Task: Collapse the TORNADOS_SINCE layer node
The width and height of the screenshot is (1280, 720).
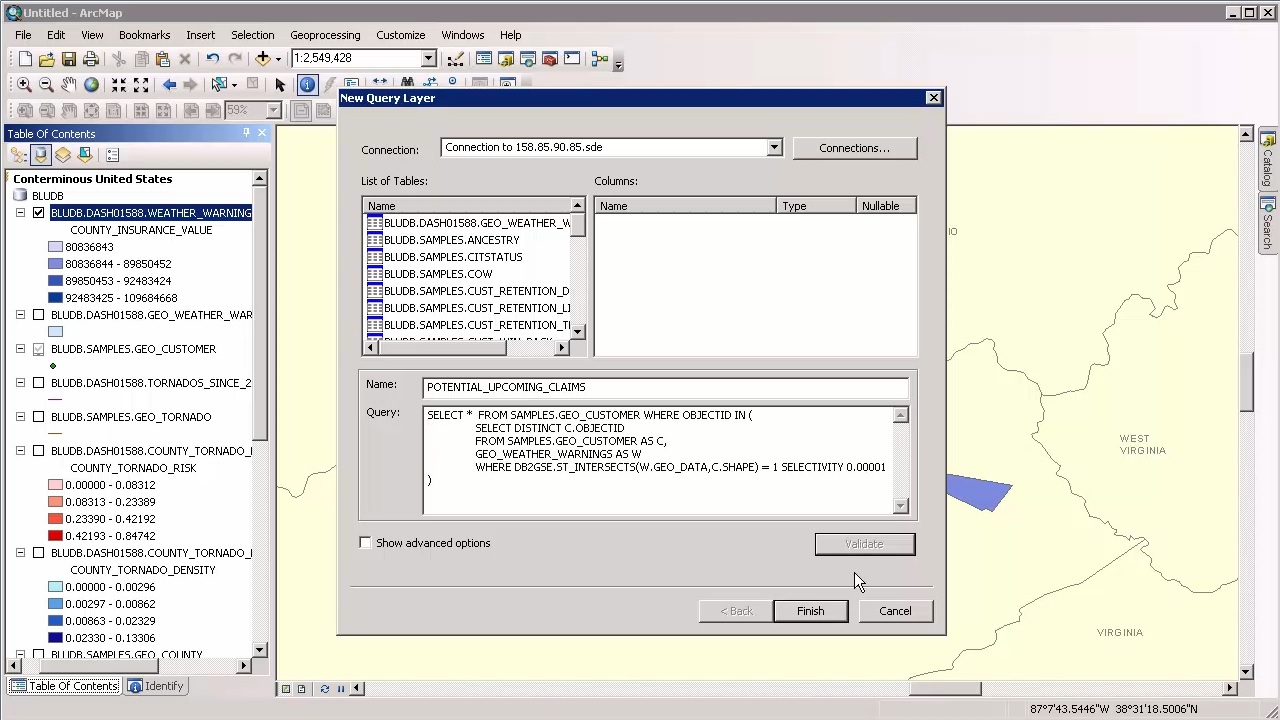Action: pos(20,383)
